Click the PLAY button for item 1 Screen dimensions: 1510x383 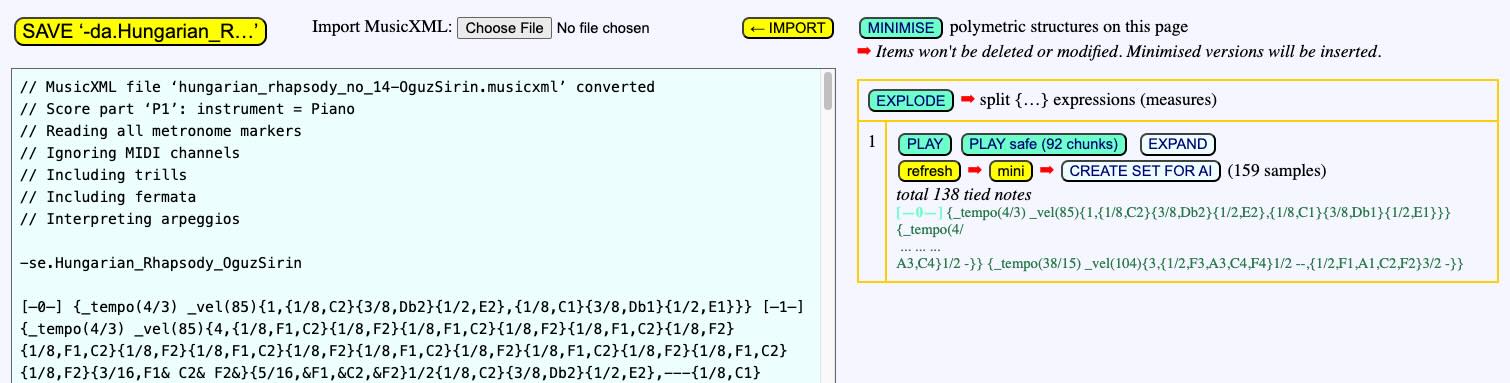click(925, 144)
